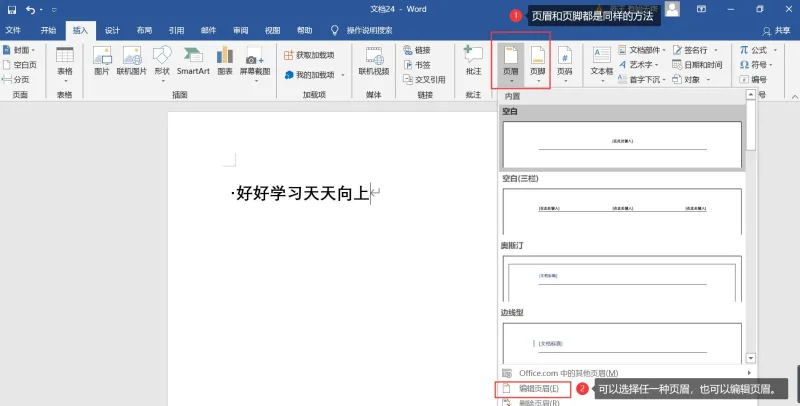This screenshot has width=800, height=406.
Task: Insert a 分页 page break
Action: coord(15,80)
